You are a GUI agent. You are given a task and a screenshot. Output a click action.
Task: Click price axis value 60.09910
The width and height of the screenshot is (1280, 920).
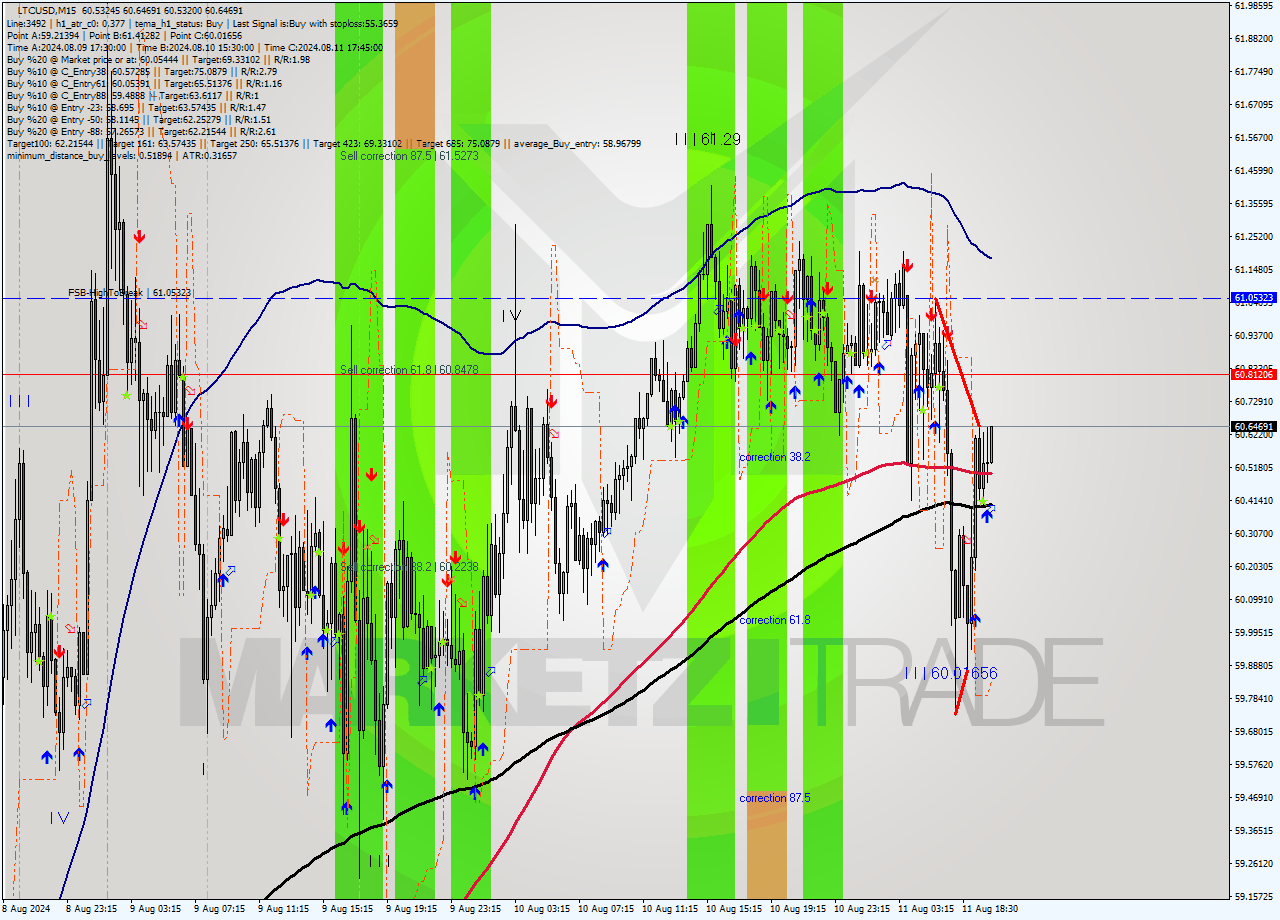[1254, 599]
